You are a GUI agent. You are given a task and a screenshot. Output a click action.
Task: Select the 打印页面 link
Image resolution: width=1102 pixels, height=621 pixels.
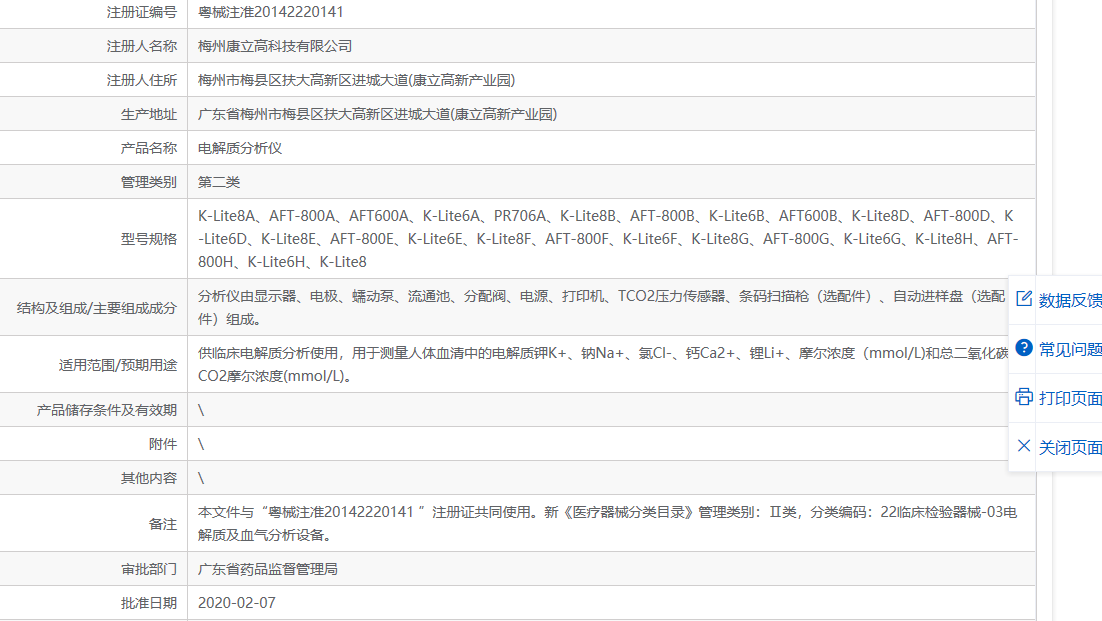tap(1070, 398)
